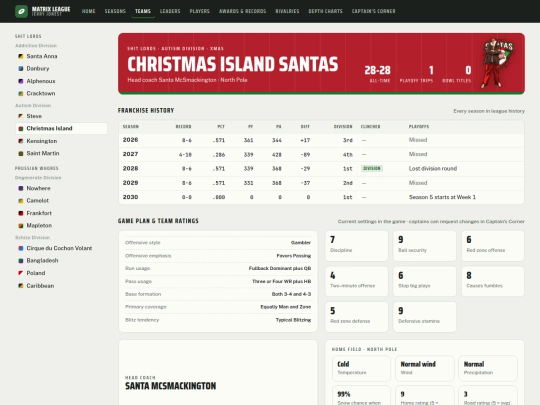Click 'Typical Blitzing' blitz tendency value

pos(293,320)
